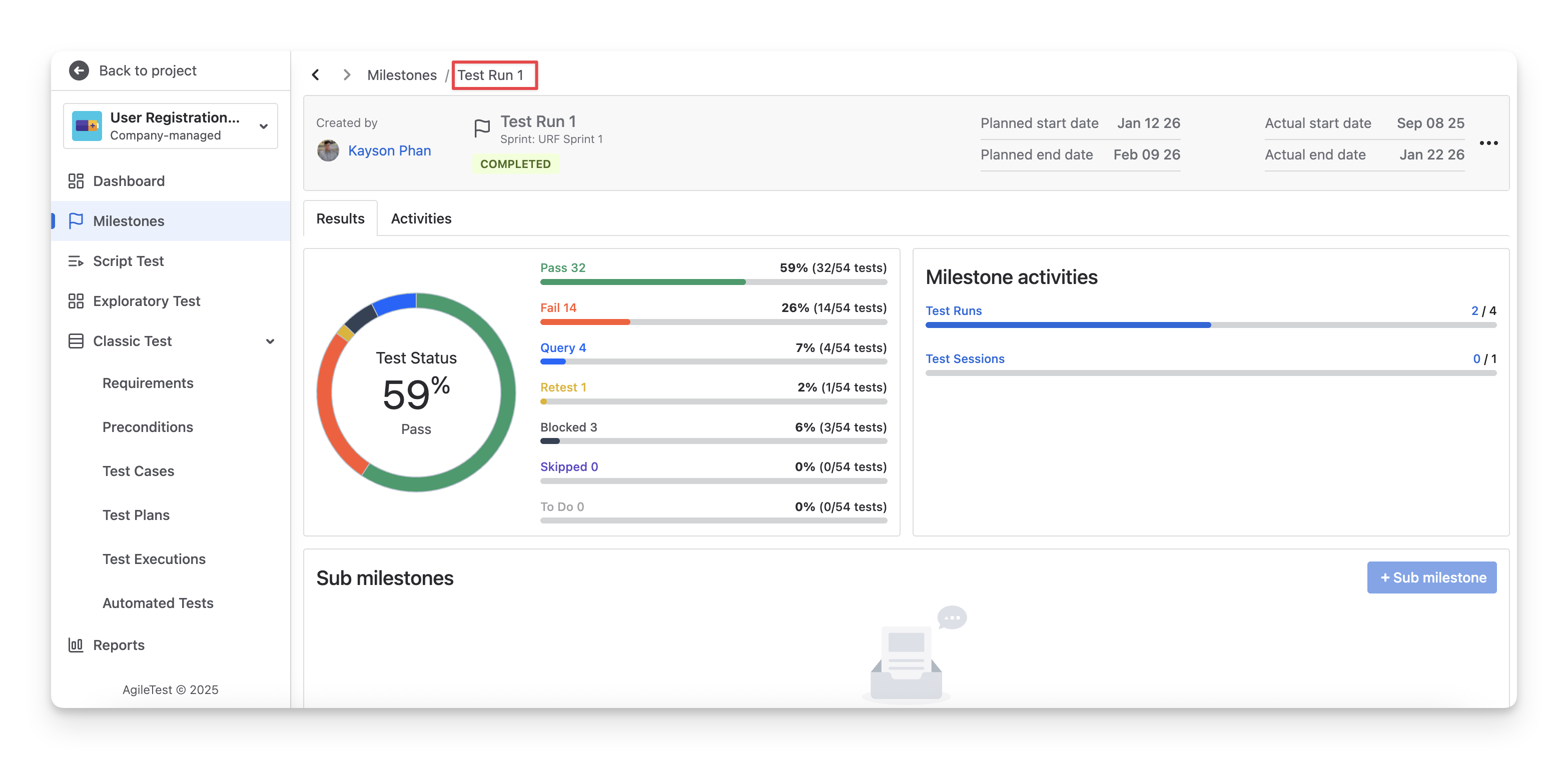Open the Test Runs activity link

coord(953,311)
